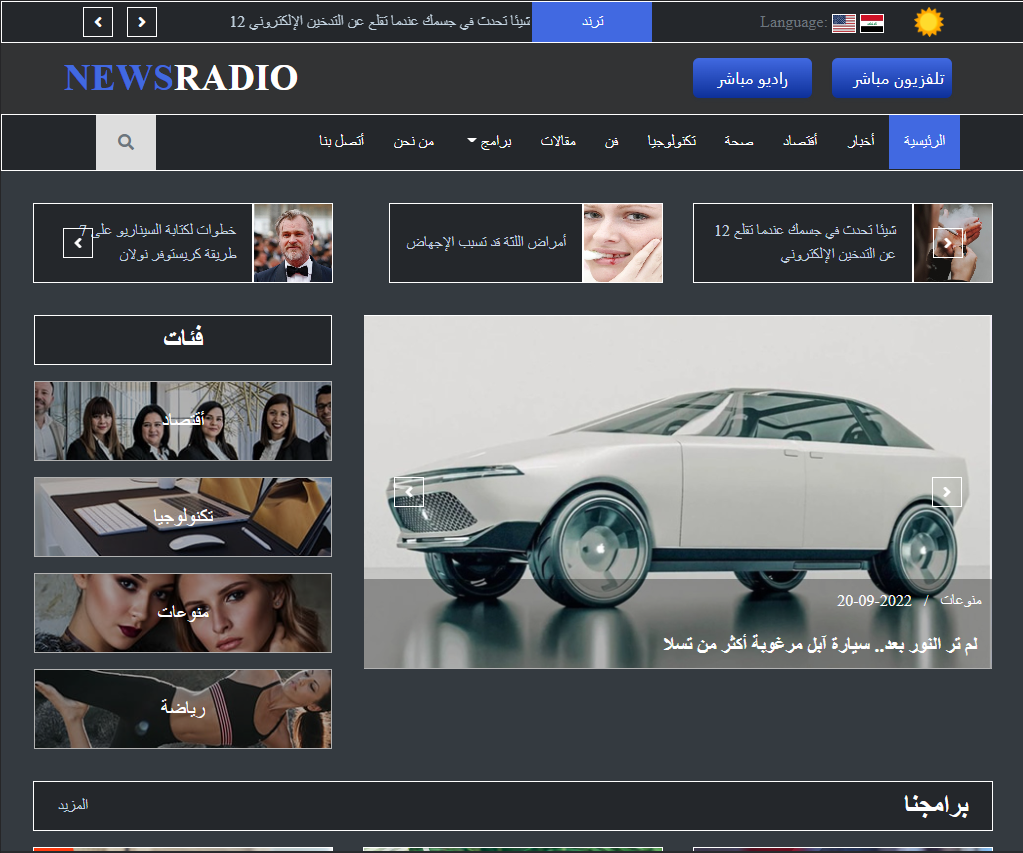Open the Christopher Nolan screenwriting article headline
The image size is (1023, 853).
coord(157,242)
